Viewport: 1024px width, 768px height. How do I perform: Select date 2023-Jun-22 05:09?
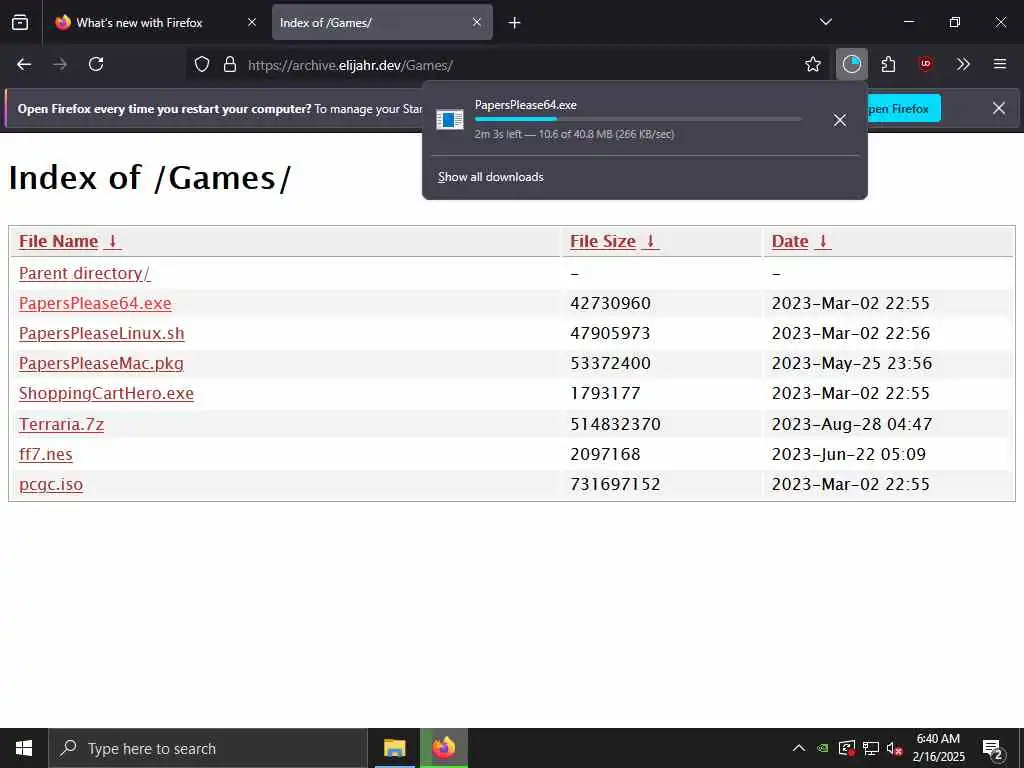849,454
